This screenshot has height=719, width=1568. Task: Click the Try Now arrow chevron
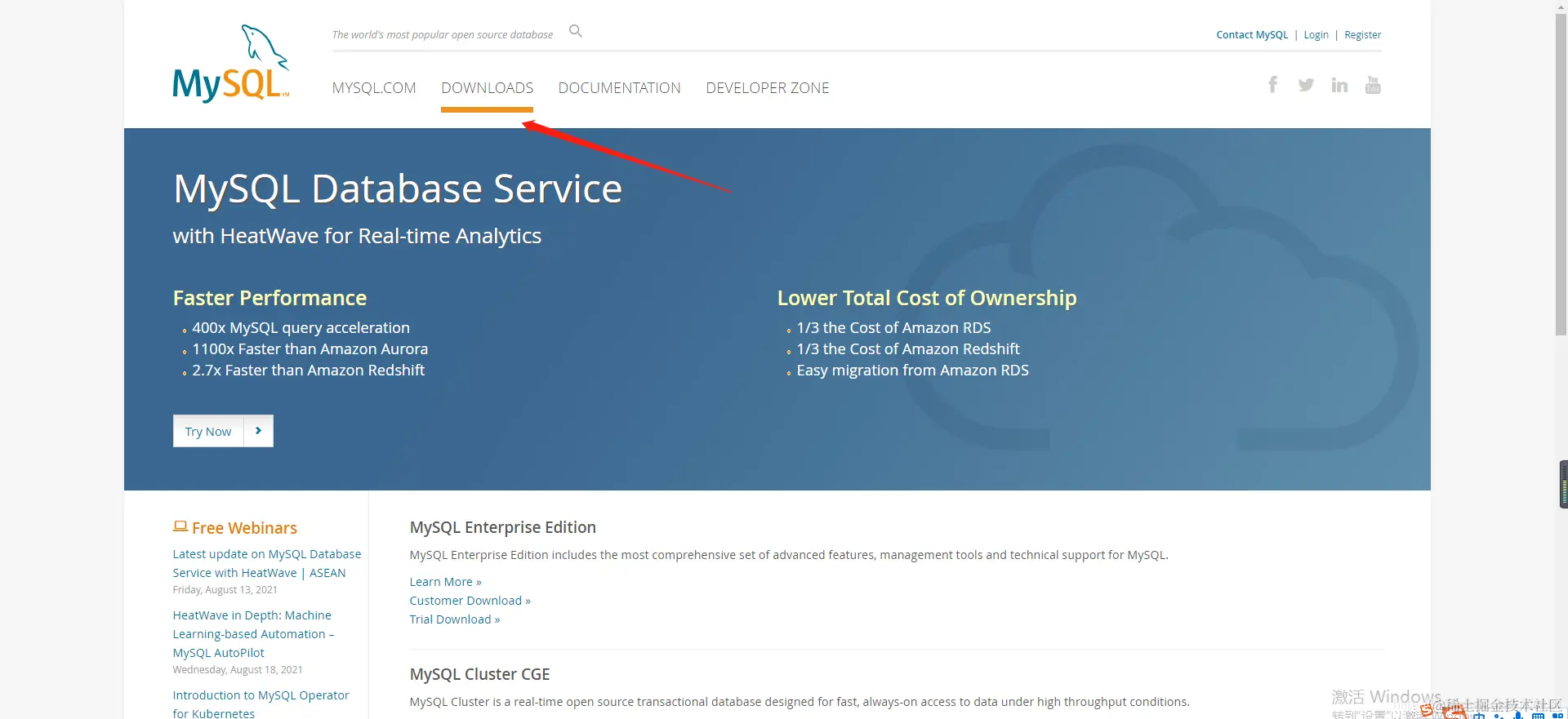pos(259,431)
